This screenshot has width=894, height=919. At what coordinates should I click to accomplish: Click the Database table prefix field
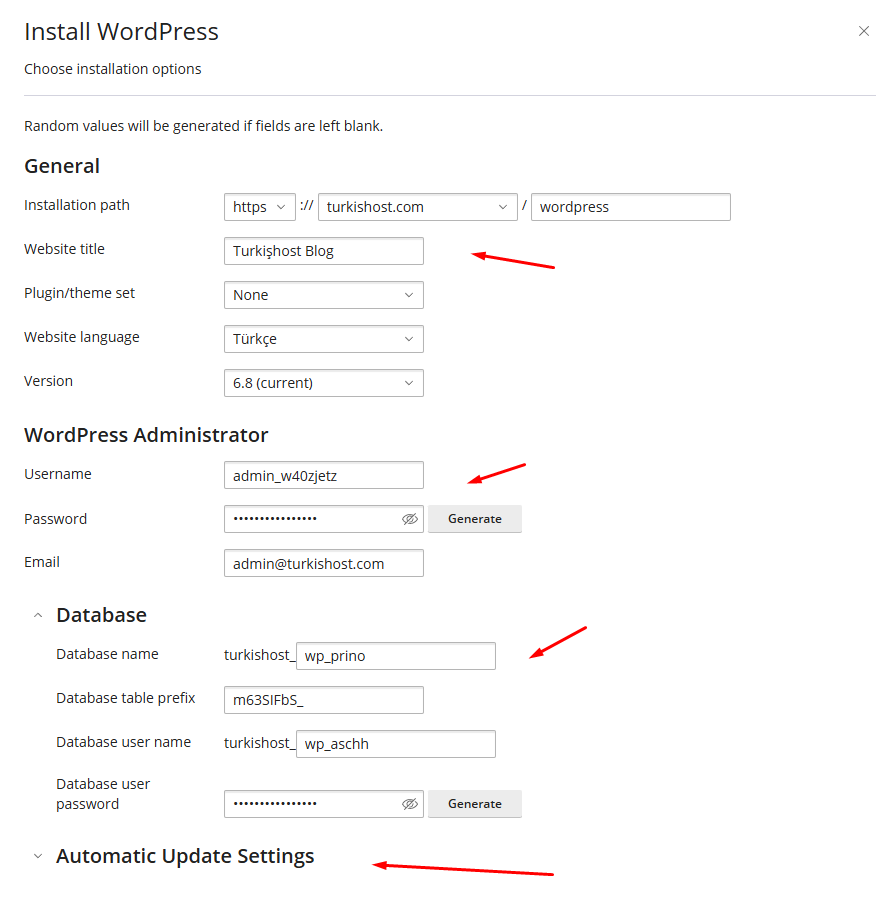pos(324,700)
